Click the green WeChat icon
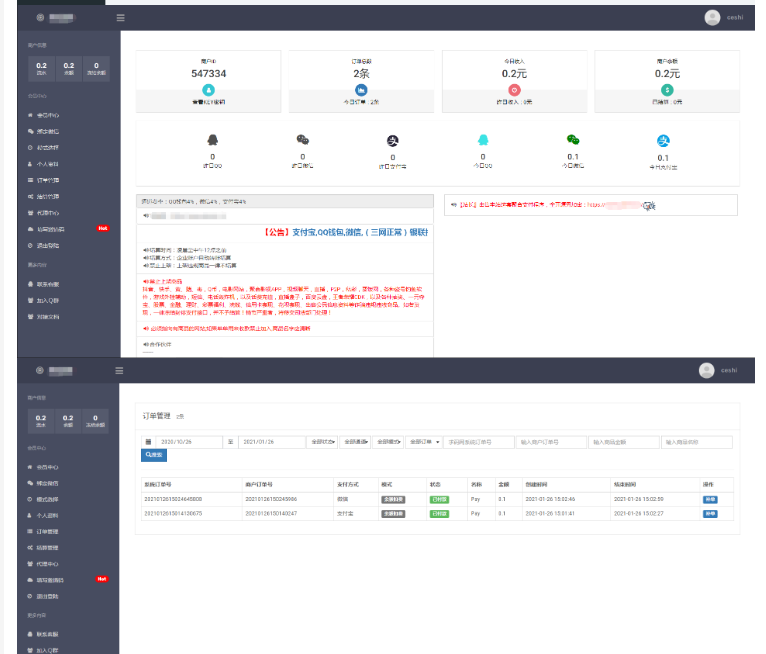Image resolution: width=766 pixels, height=654 pixels. click(x=572, y=140)
